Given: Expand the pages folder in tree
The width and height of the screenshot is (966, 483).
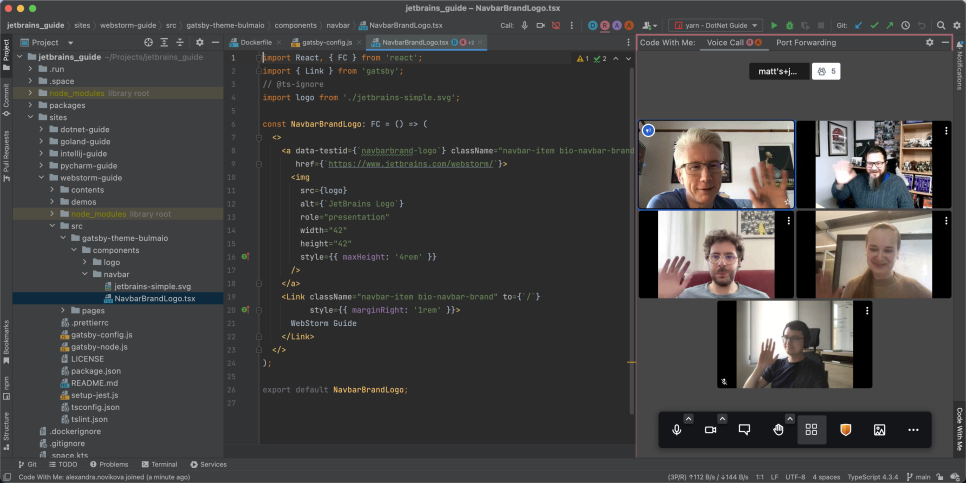Looking at the screenshot, I should point(63,310).
